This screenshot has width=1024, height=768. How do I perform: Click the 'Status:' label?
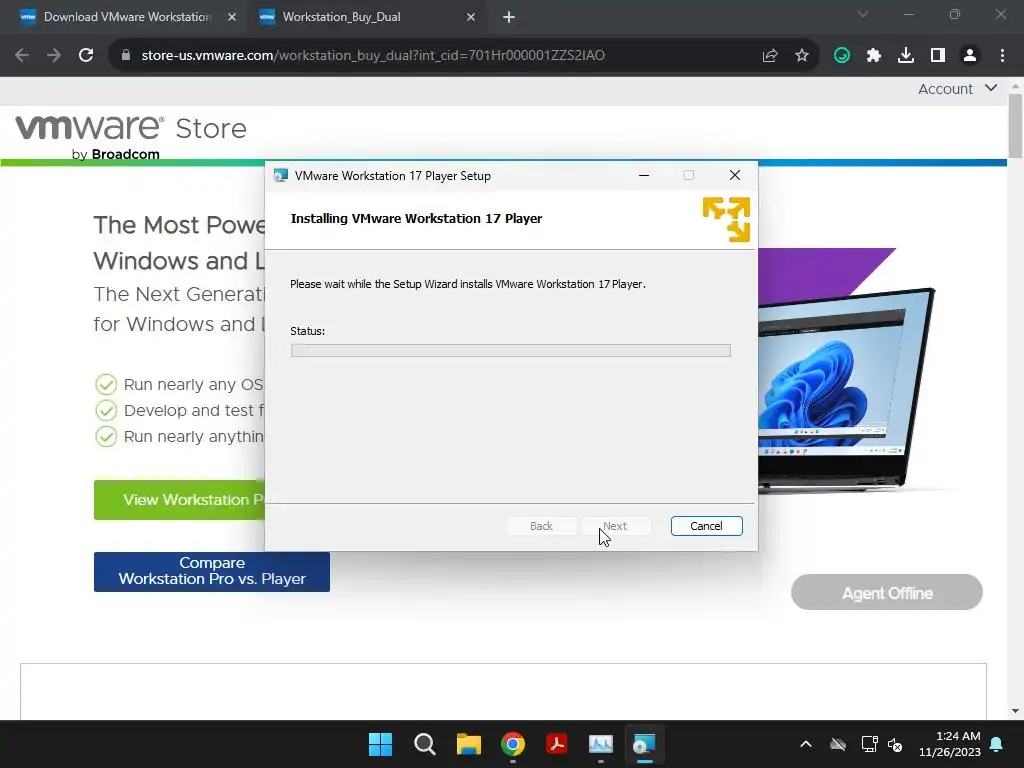click(308, 331)
